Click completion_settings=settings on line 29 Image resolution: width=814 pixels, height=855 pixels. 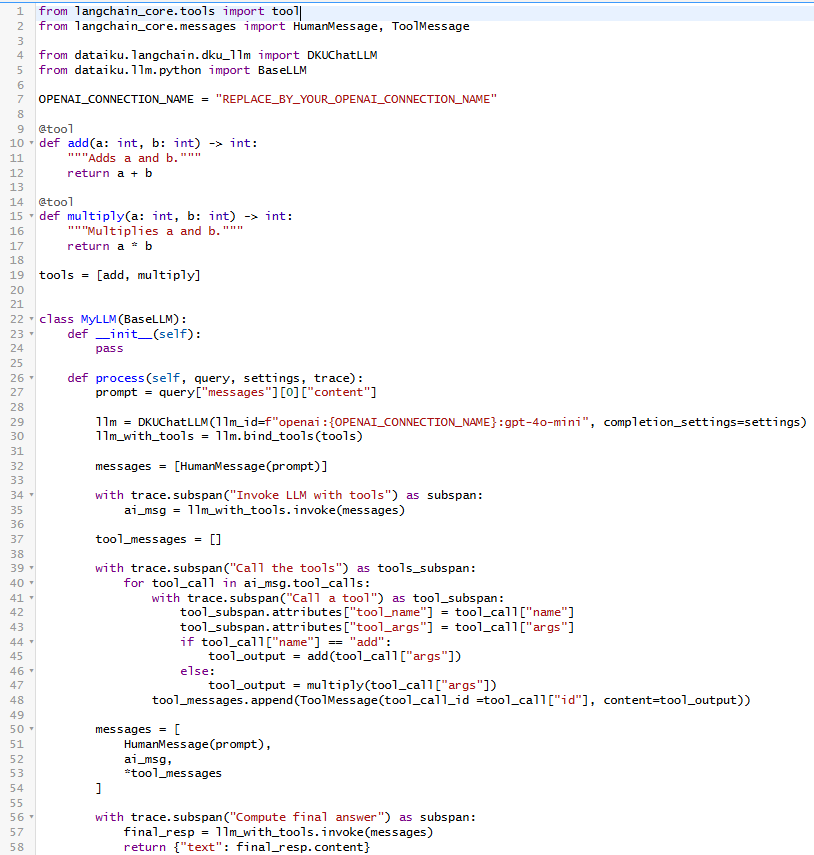[x=704, y=422]
